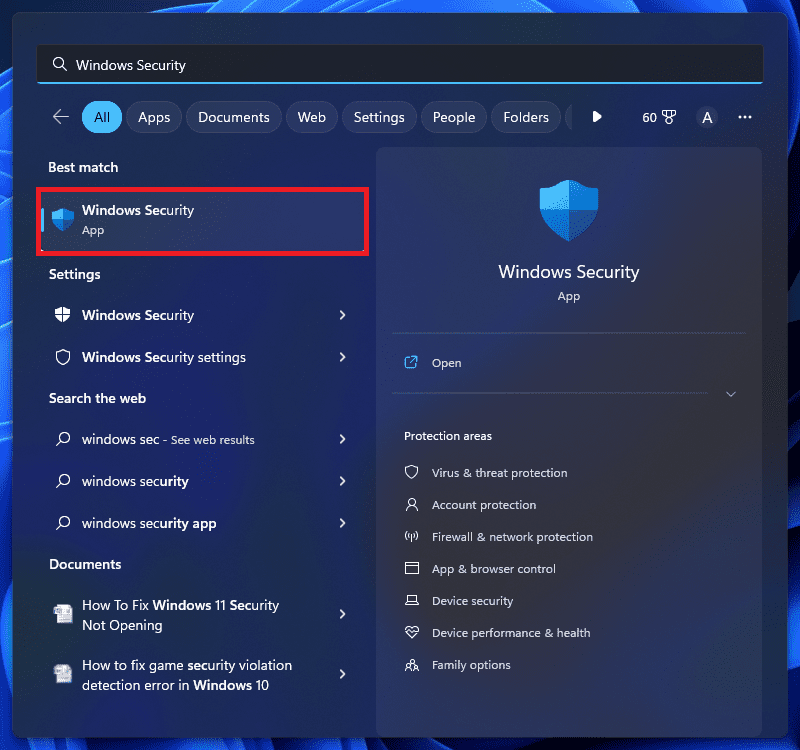The image size is (800, 750).
Task: Open Device security
Action: [472, 601]
